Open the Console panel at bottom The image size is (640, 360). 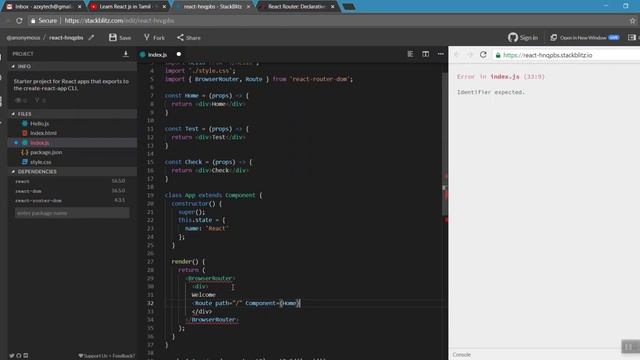pos(462,355)
